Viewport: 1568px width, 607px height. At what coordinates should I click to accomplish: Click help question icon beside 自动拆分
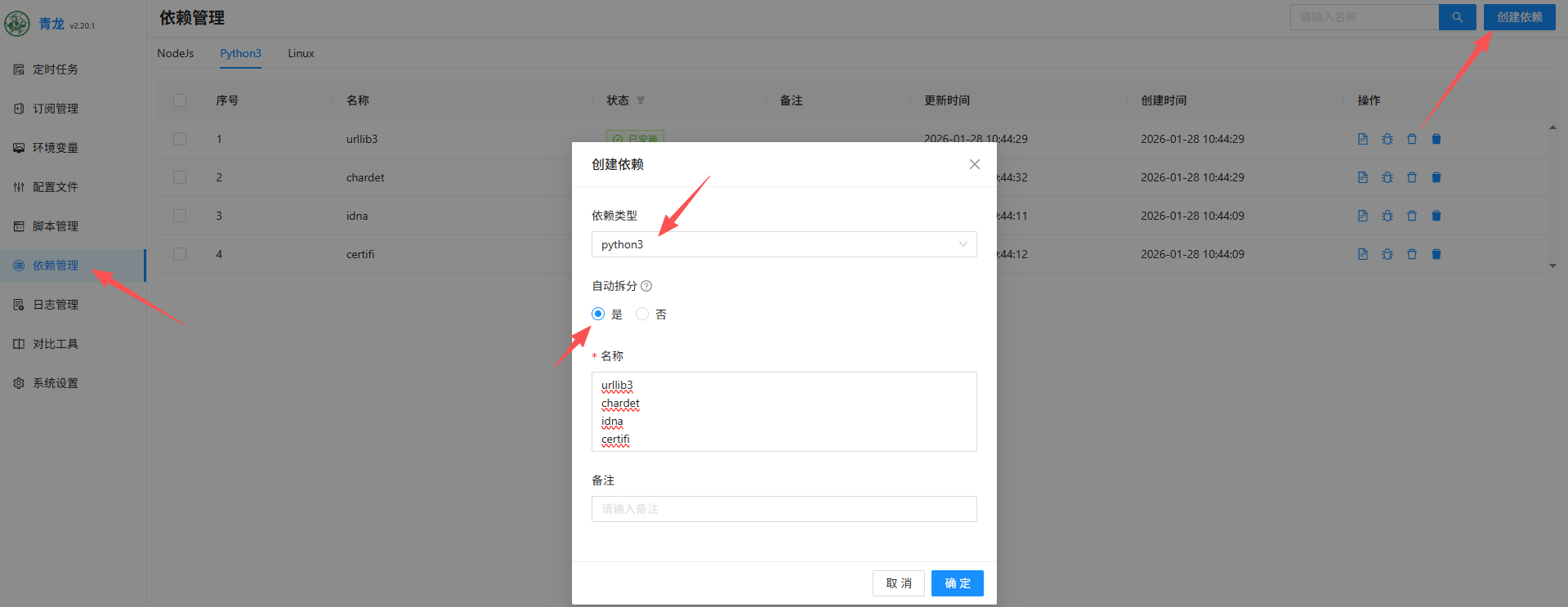tap(646, 286)
